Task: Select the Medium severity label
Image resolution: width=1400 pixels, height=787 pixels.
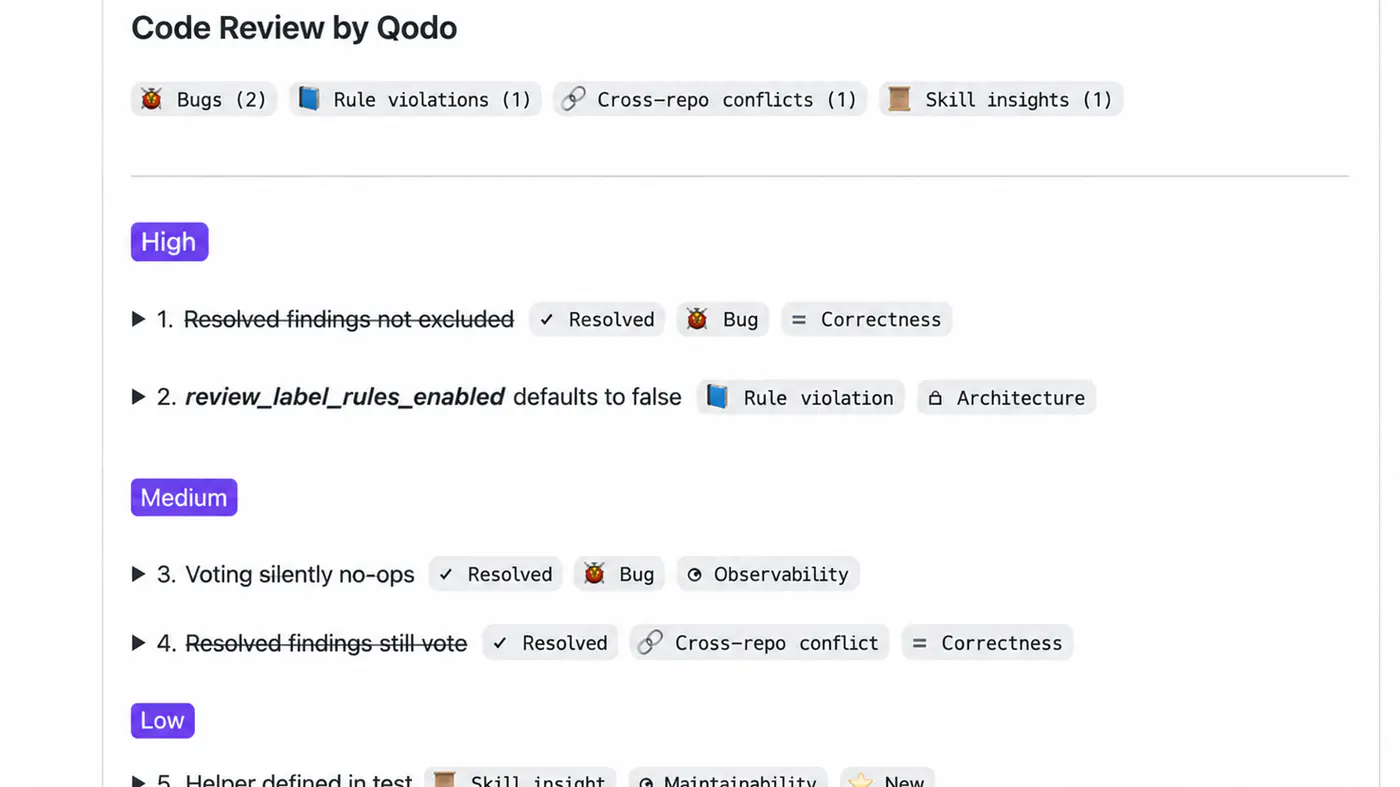Action: click(x=184, y=497)
